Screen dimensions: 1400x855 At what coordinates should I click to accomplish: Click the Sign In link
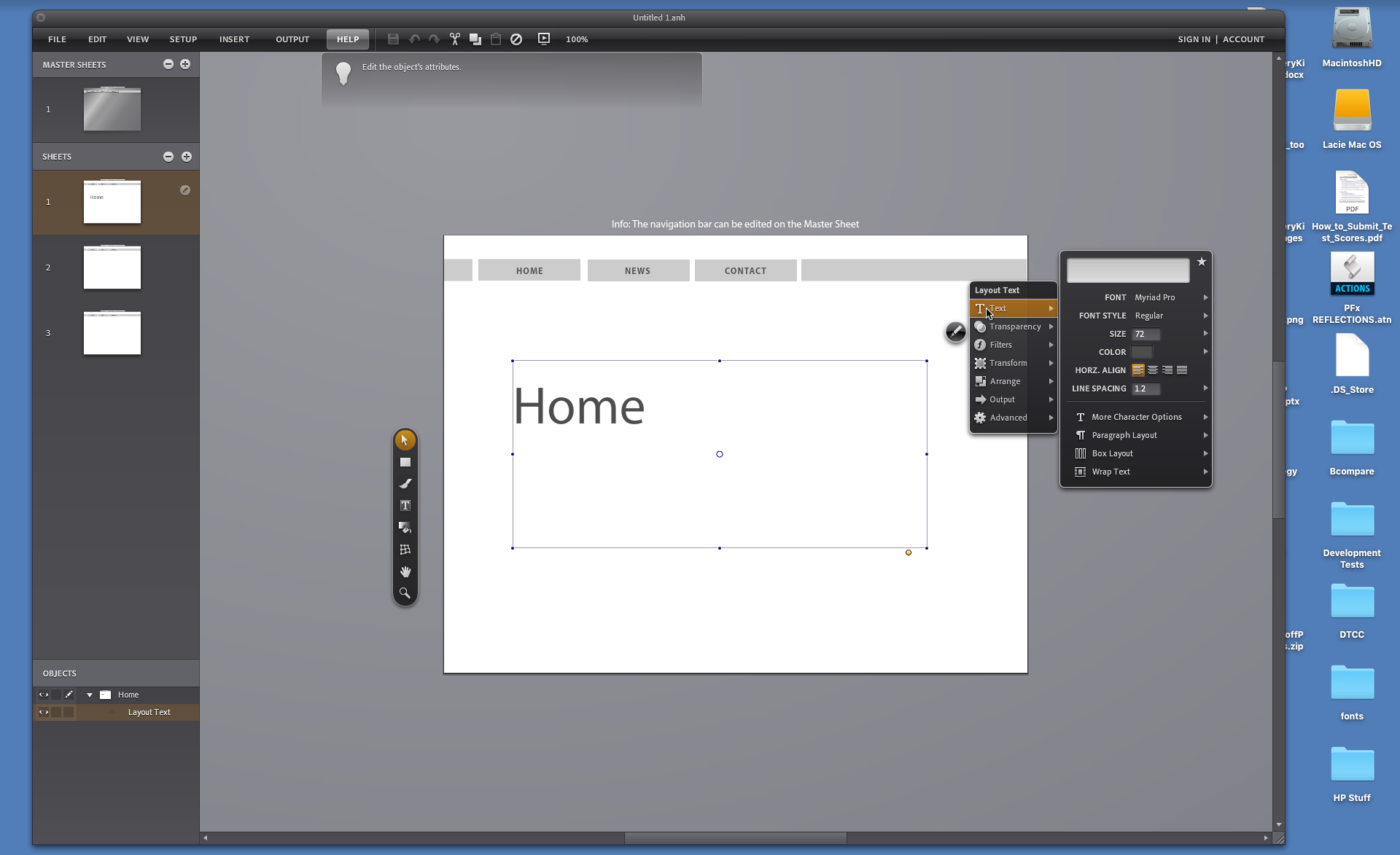(1194, 39)
